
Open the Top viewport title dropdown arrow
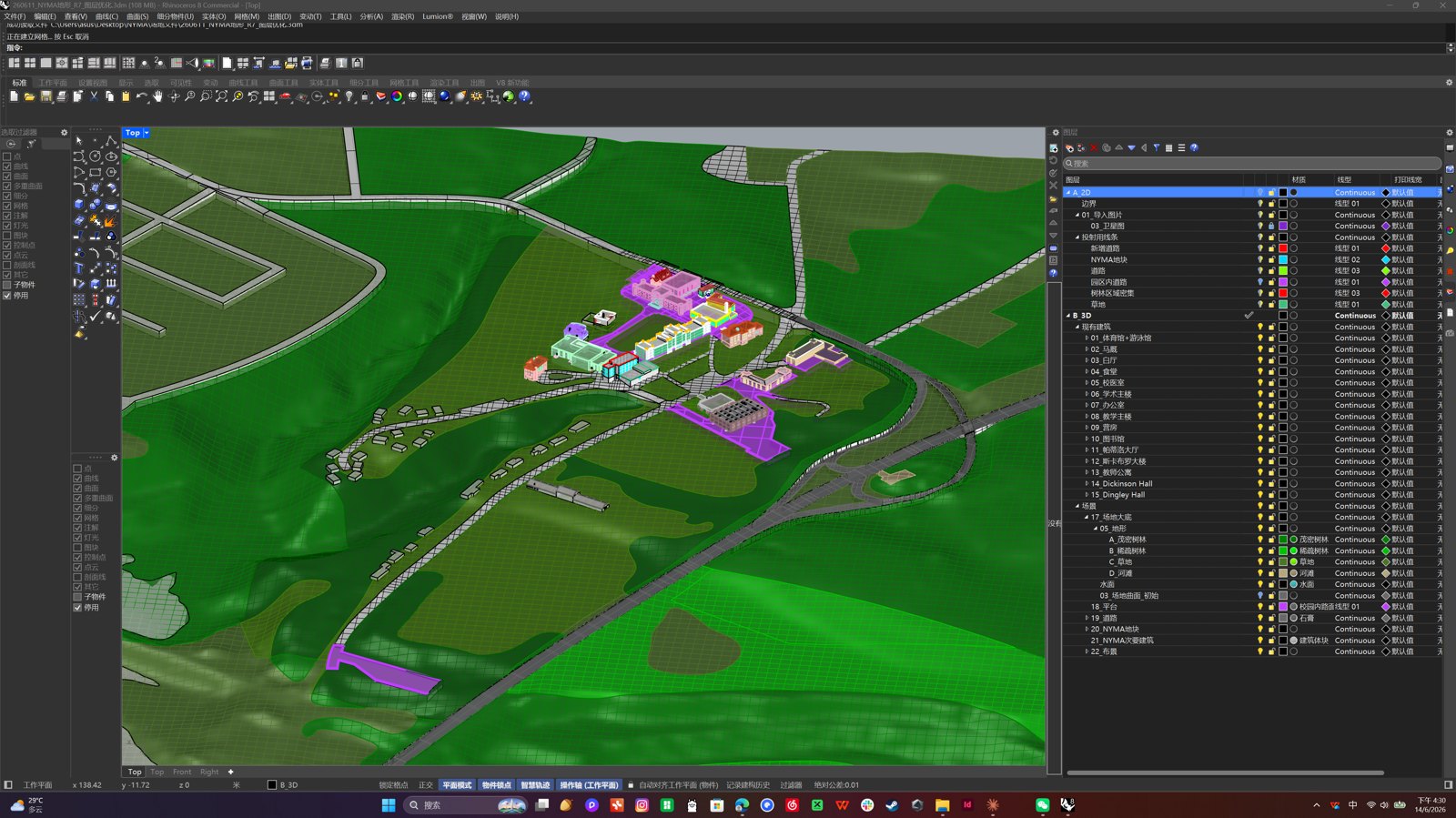click(x=147, y=133)
